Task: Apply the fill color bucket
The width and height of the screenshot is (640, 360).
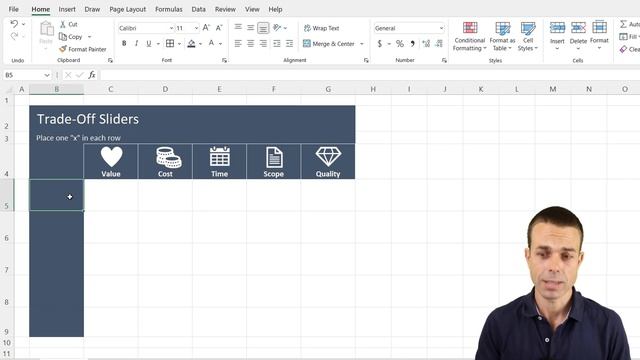Action: (x=191, y=43)
